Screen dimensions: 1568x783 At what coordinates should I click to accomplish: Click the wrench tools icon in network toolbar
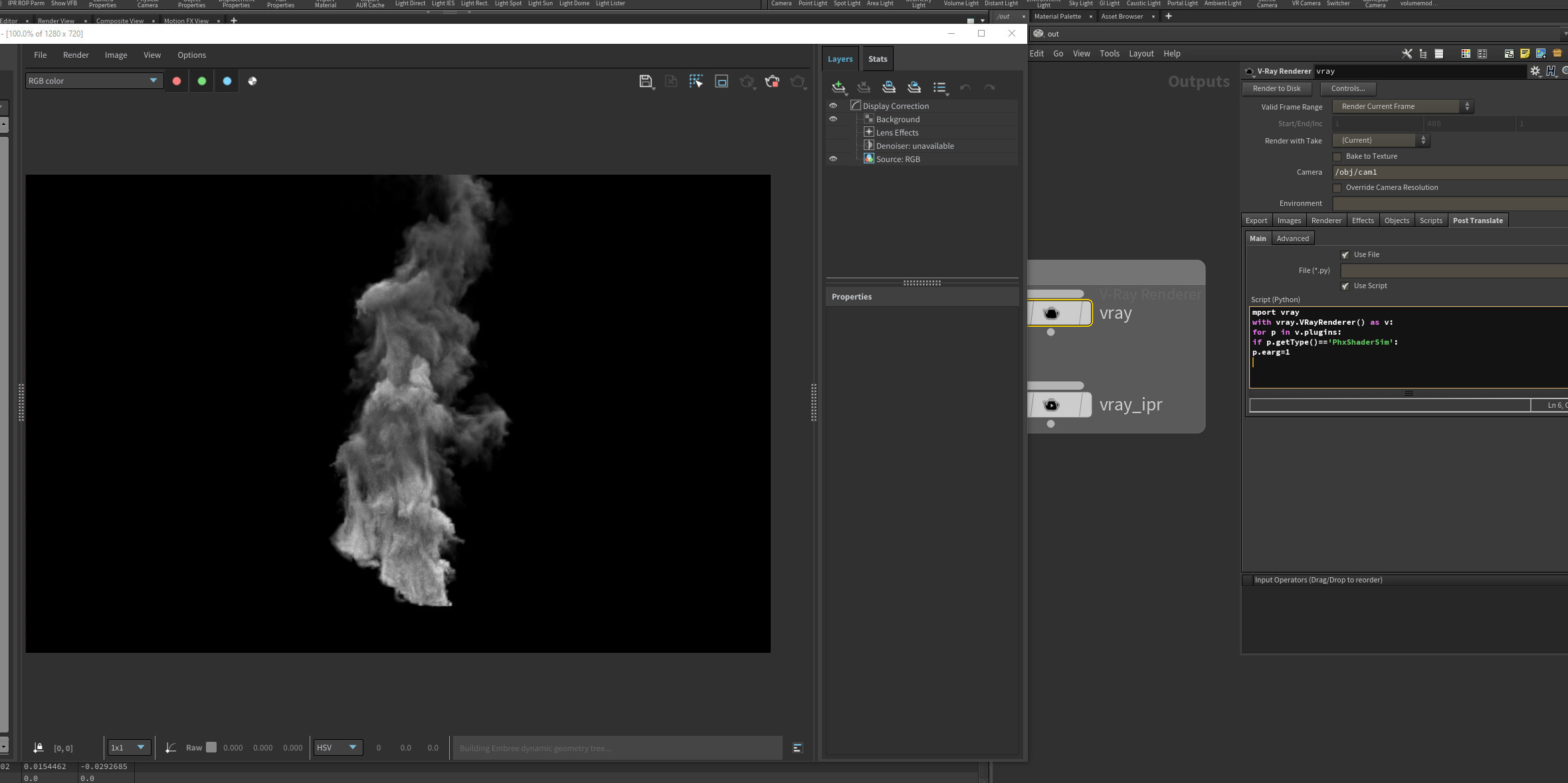click(1407, 54)
